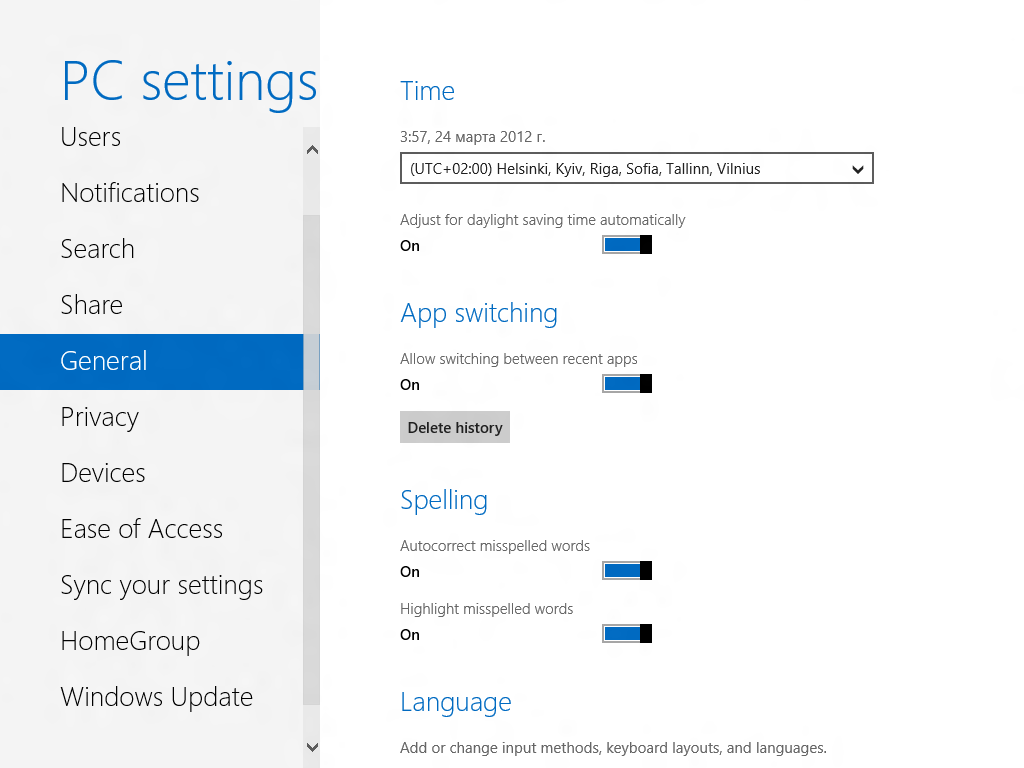Open Windows Update settings

[157, 697]
